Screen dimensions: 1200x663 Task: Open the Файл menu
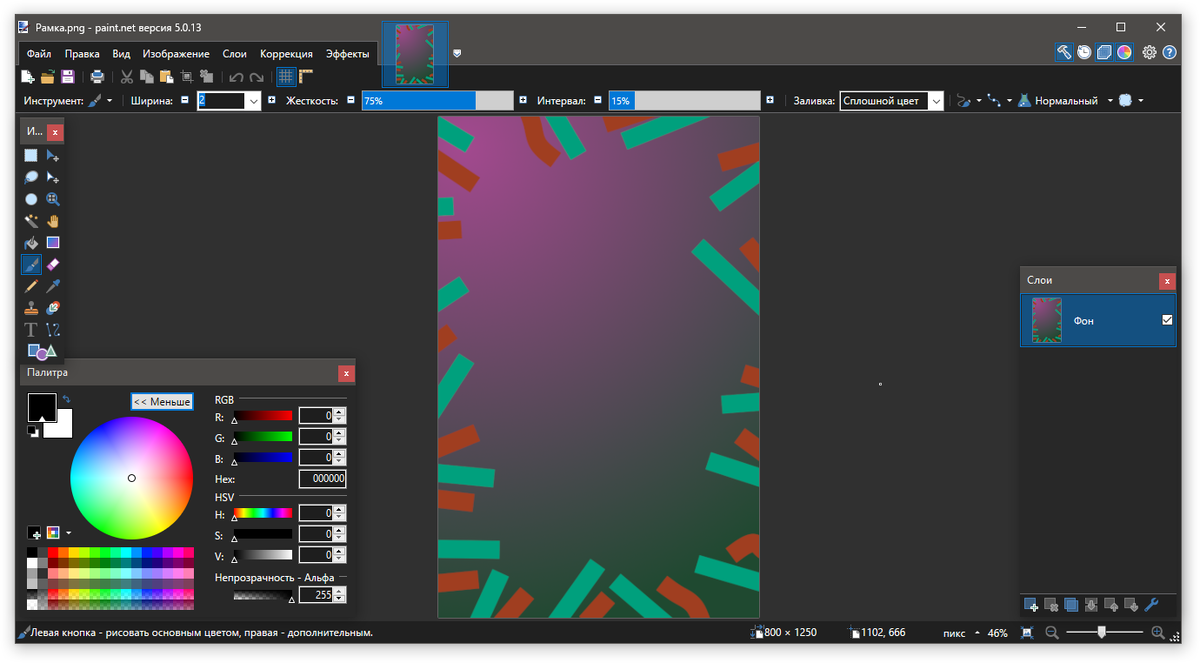[39, 54]
